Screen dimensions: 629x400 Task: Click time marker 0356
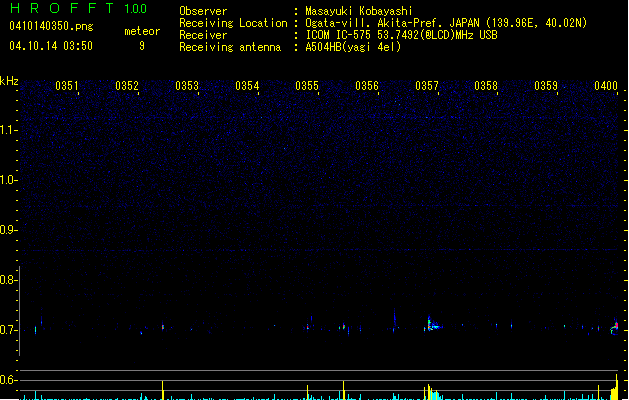[367, 86]
